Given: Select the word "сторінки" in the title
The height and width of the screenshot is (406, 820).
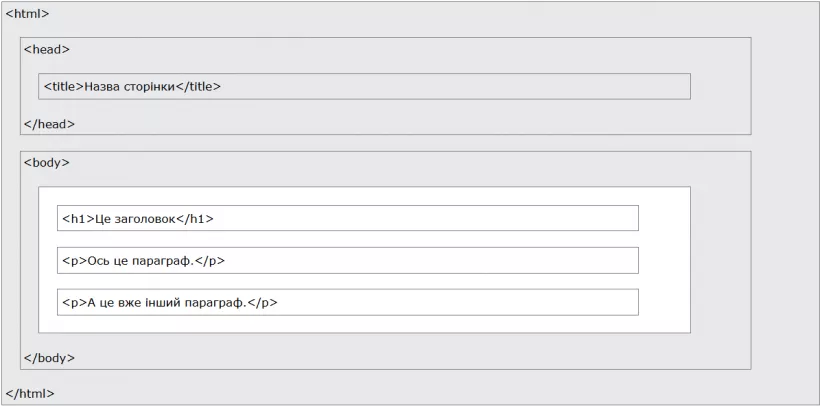Looking at the screenshot, I should click(149, 86).
